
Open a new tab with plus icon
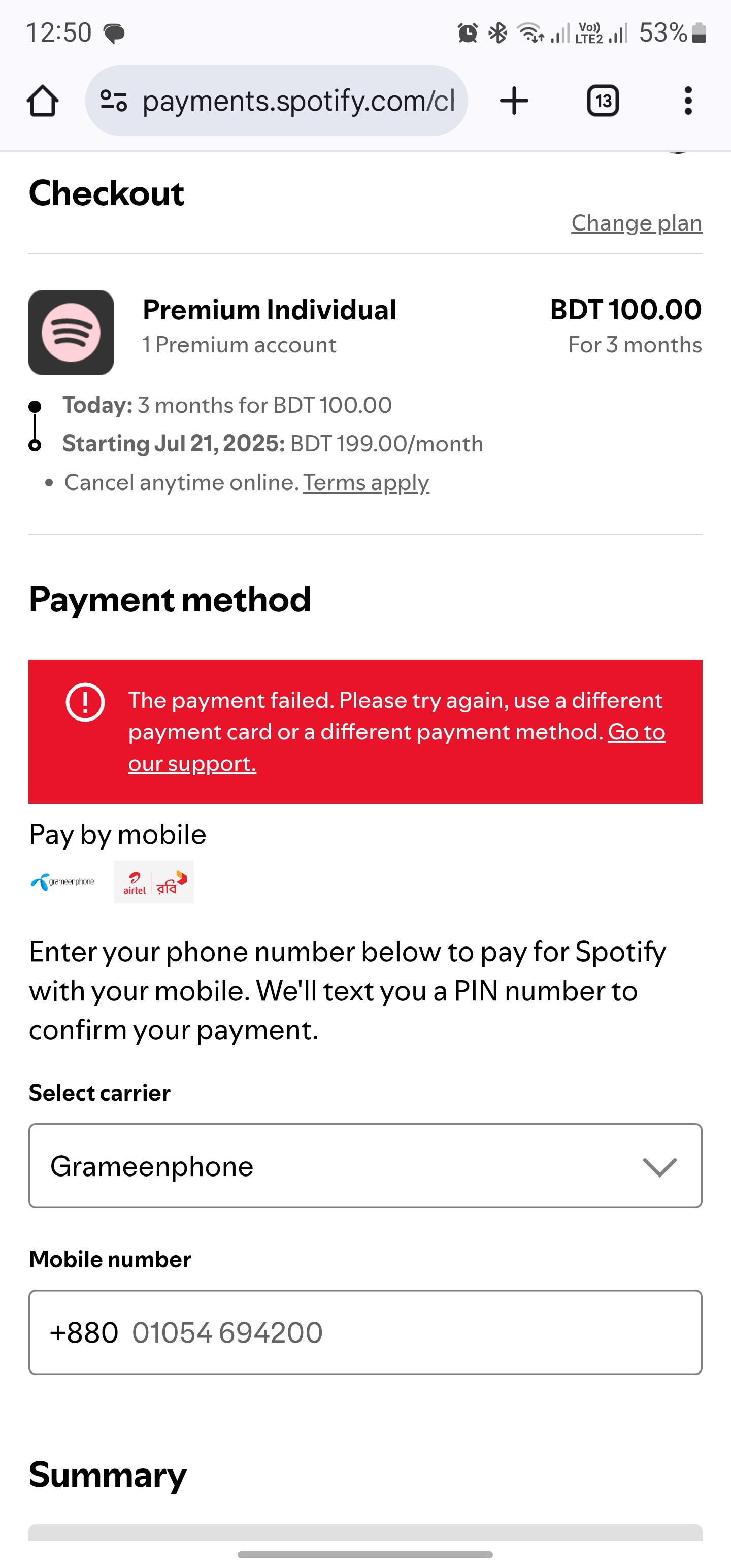(514, 101)
